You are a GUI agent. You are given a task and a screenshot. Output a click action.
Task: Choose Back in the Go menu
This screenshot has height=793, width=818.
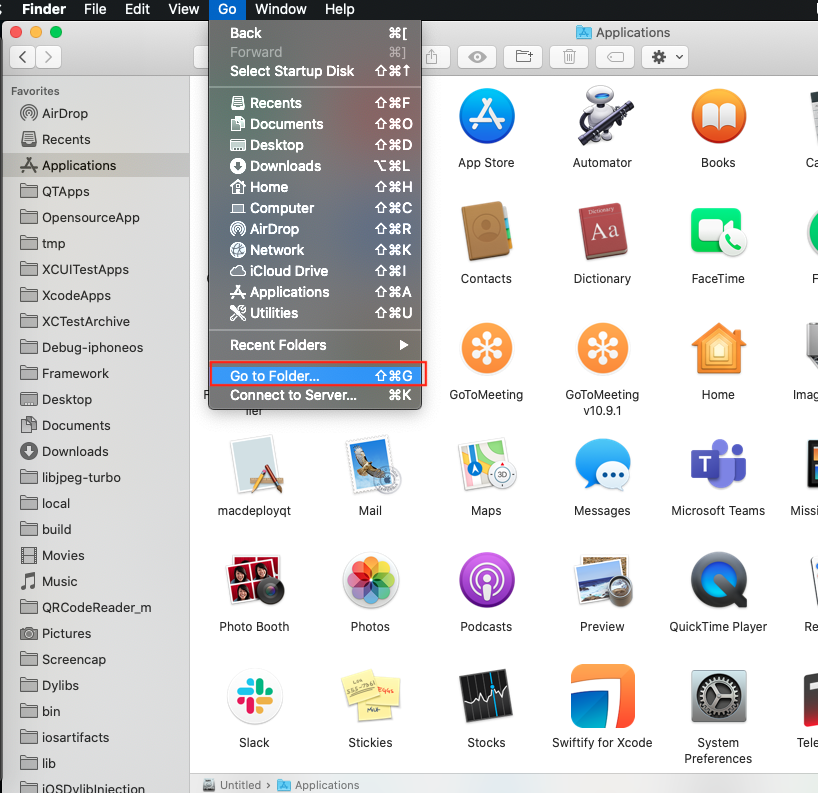[x=315, y=33]
